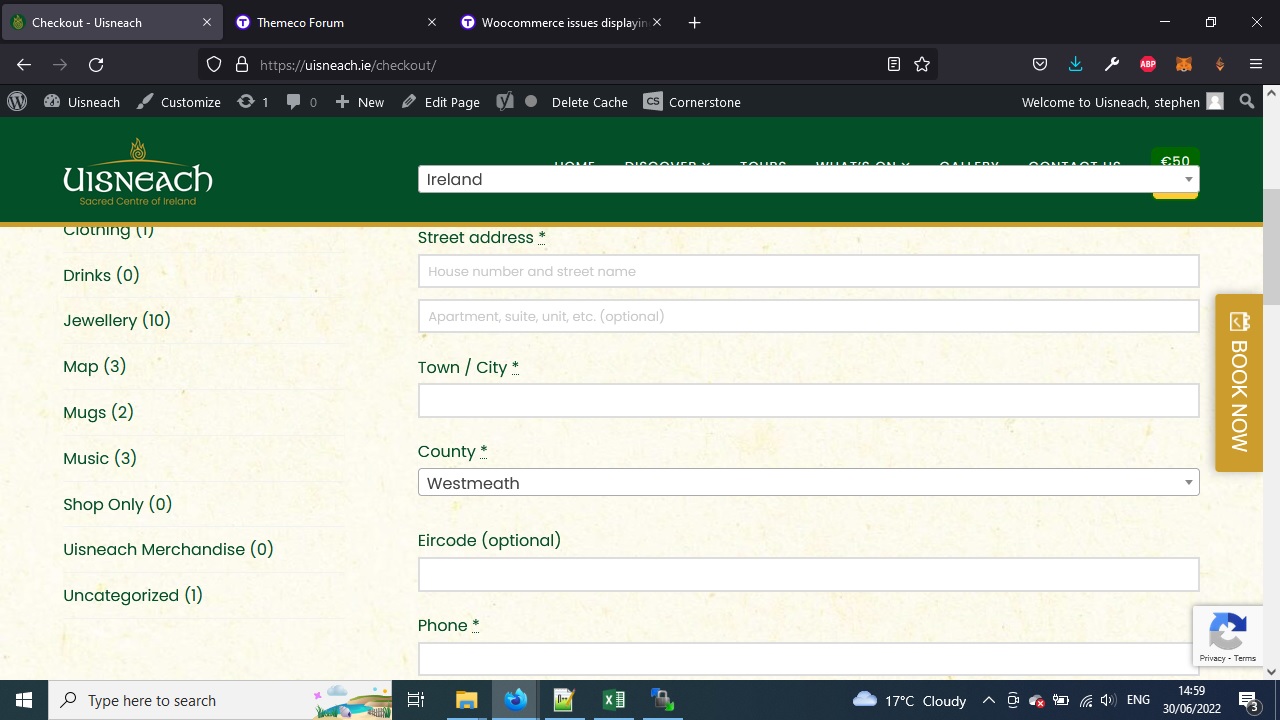Click the WordPress logo in admin bar
Screen dimensions: 1280x720
pos(17,102)
